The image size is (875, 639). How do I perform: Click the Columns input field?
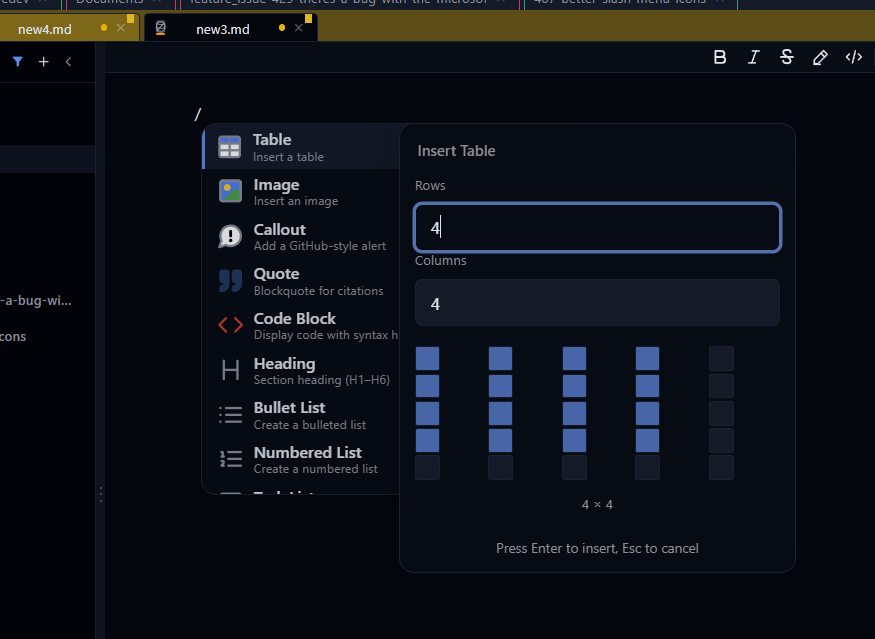coord(597,302)
